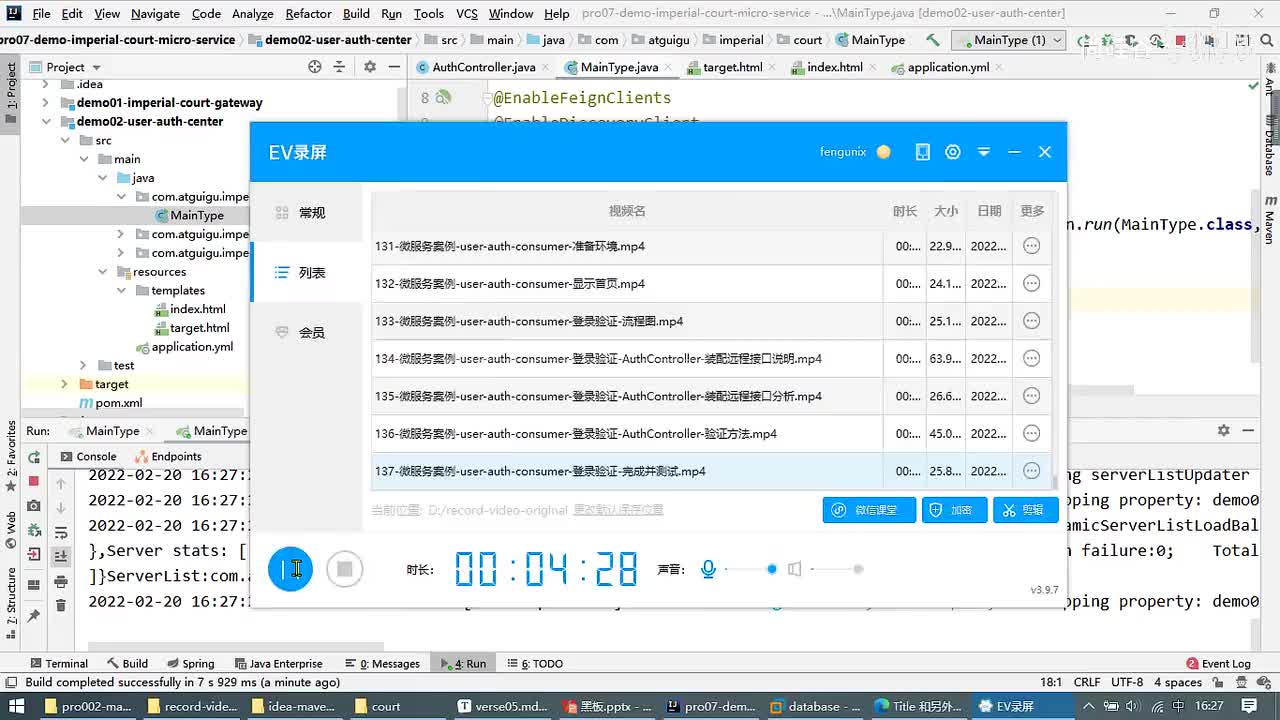Image resolution: width=1280 pixels, height=720 pixels.
Task: Expand the demo01-imperial-court-gateway module
Action: tap(46, 103)
